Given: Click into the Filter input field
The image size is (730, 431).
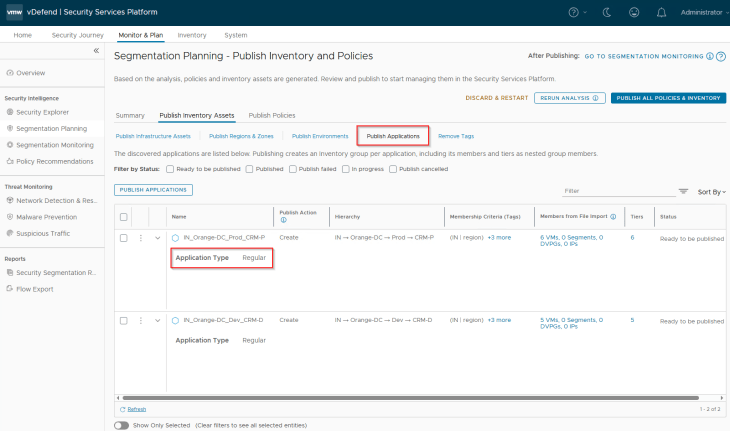Looking at the screenshot, I should click(x=617, y=190).
